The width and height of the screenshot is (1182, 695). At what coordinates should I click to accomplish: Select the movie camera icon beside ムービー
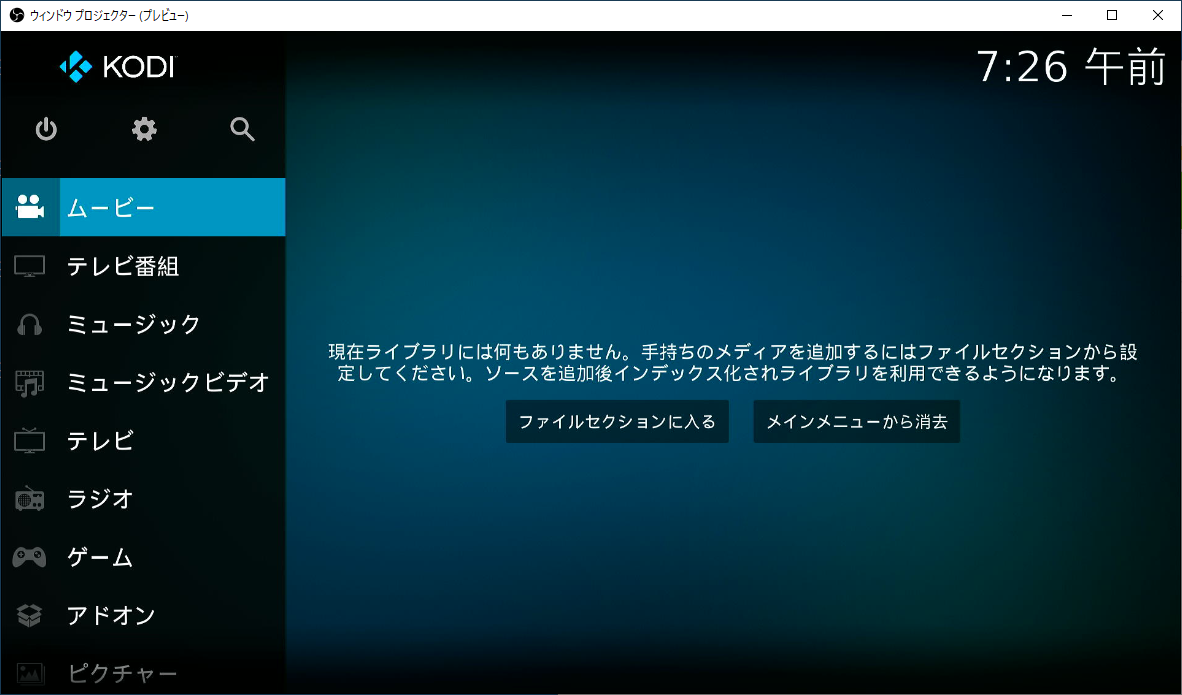[x=31, y=207]
